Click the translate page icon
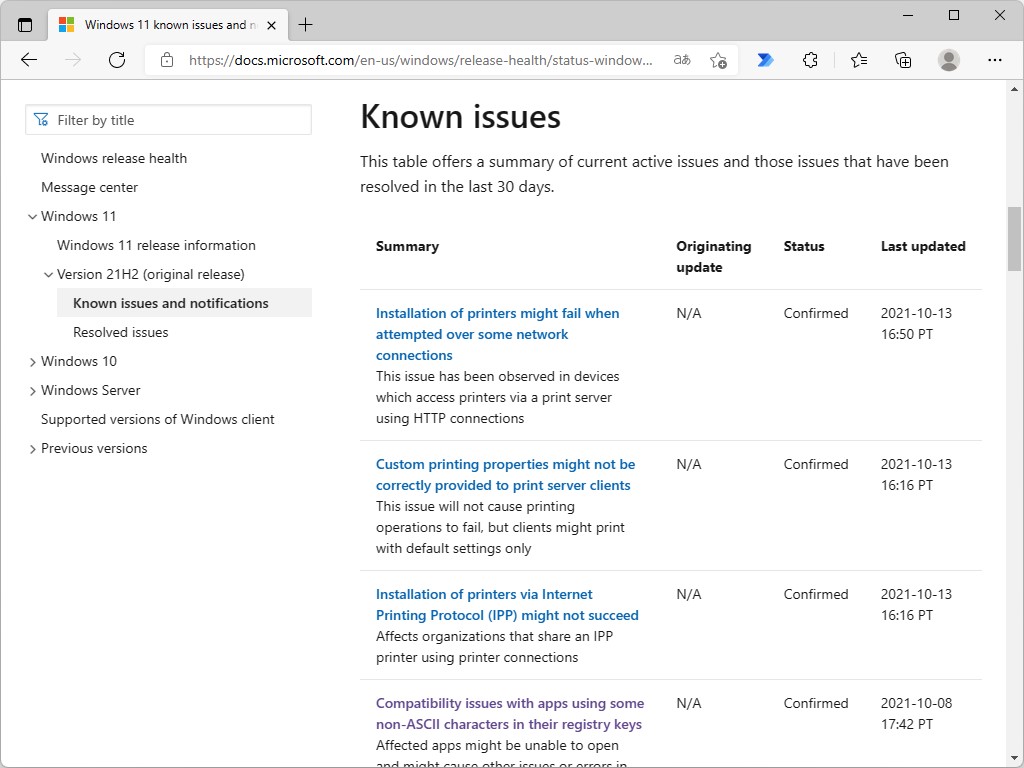1024x768 pixels. tap(682, 60)
